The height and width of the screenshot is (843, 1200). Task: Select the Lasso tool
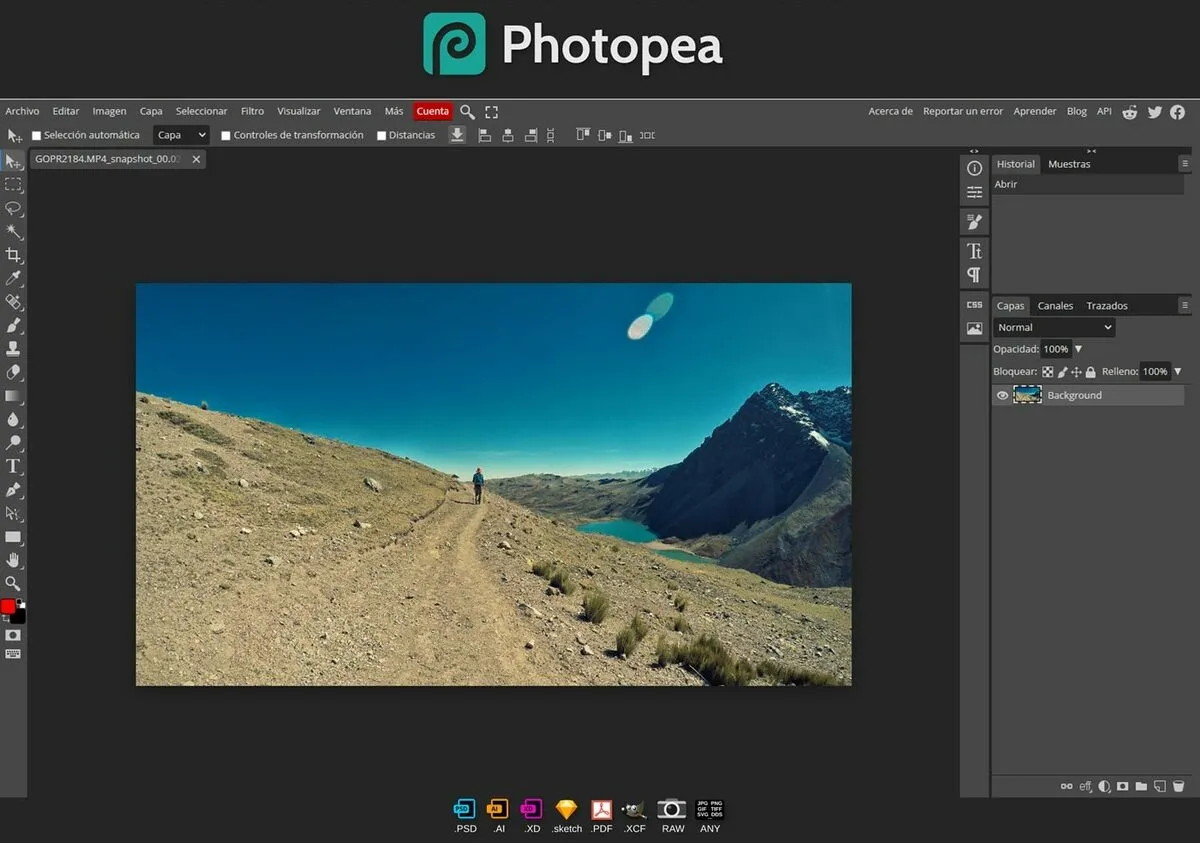click(13, 208)
